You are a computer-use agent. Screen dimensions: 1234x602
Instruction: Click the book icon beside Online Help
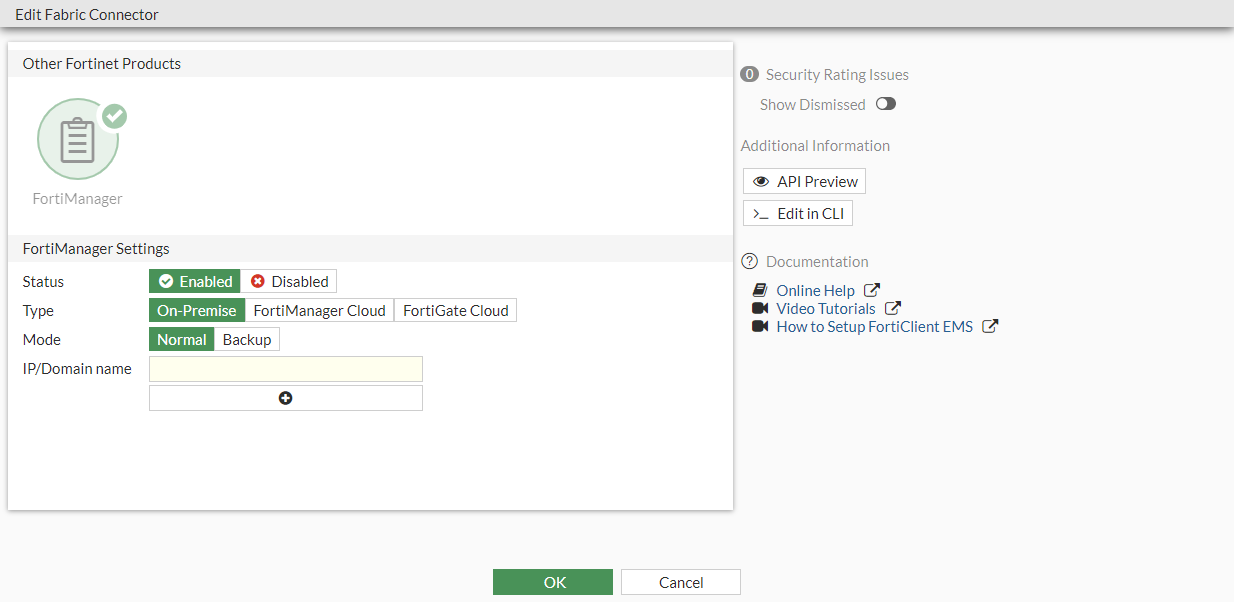tap(760, 291)
